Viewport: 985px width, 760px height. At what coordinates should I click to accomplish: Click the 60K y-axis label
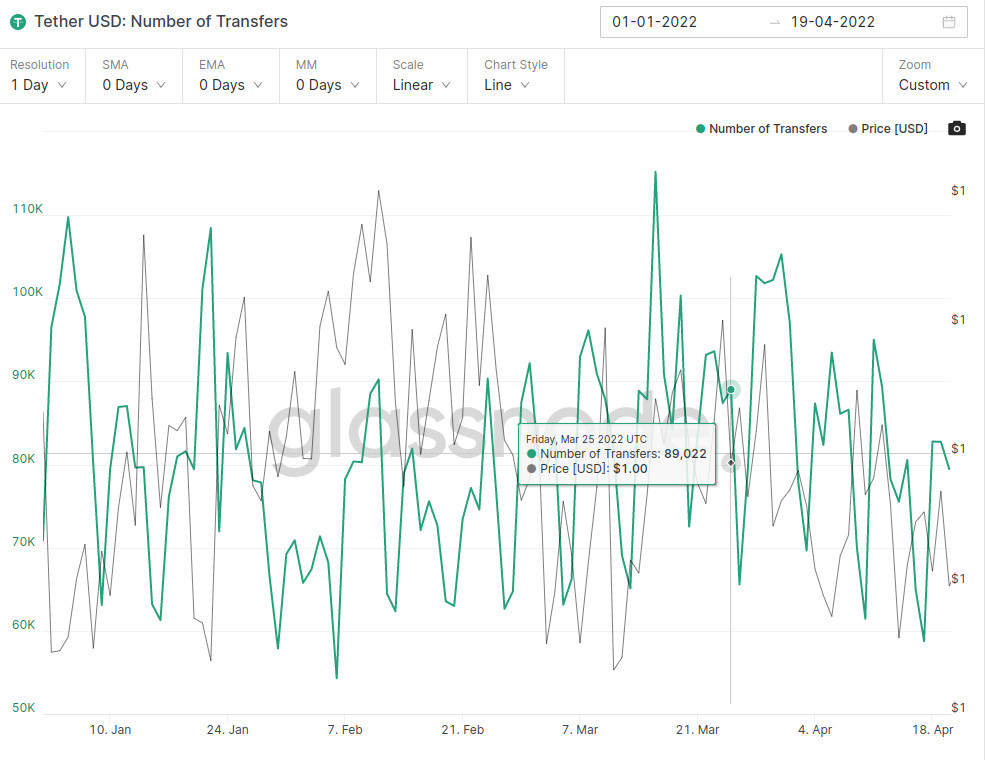click(24, 624)
